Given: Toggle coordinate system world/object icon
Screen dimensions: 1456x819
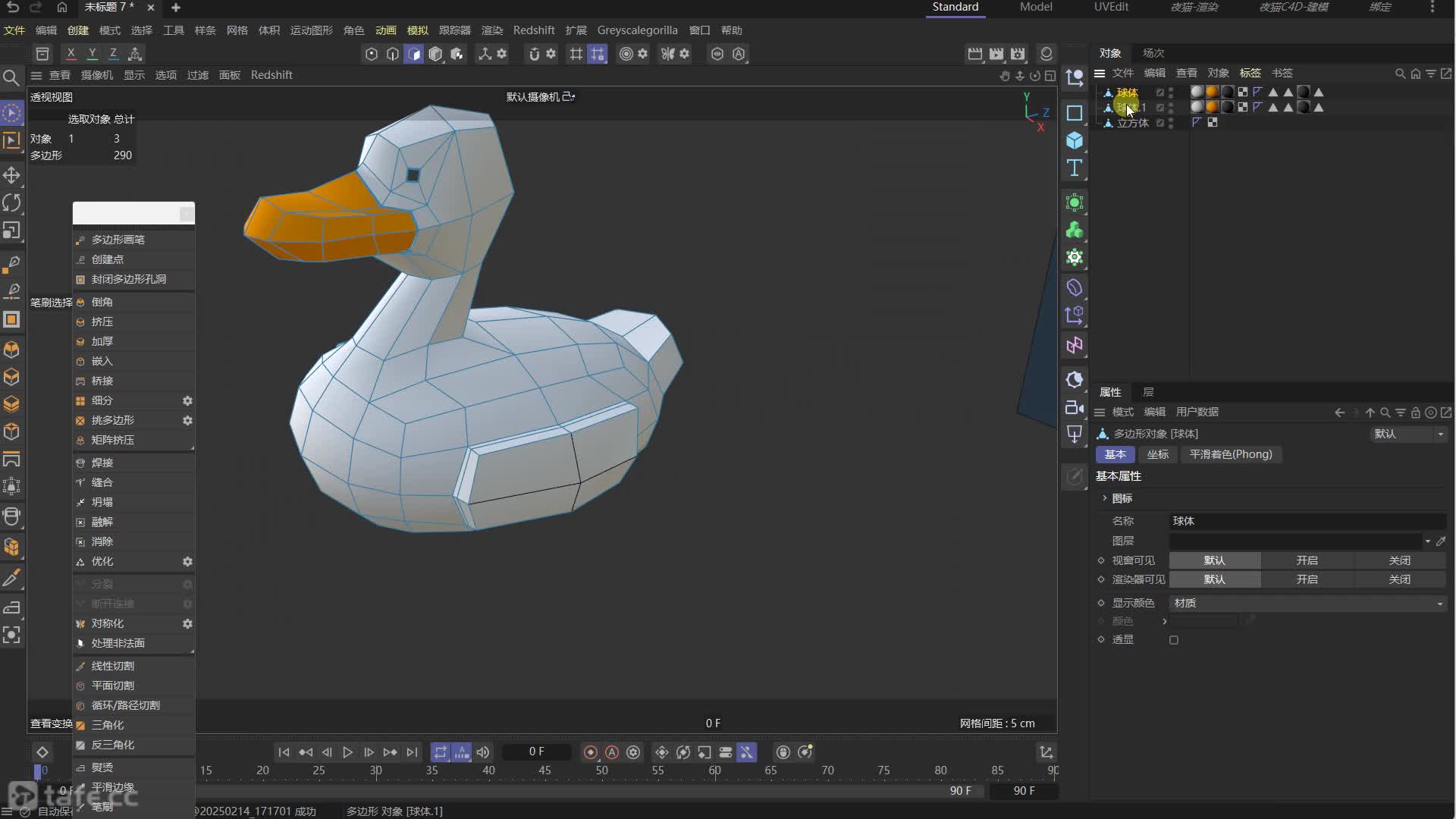Looking at the screenshot, I should (135, 54).
